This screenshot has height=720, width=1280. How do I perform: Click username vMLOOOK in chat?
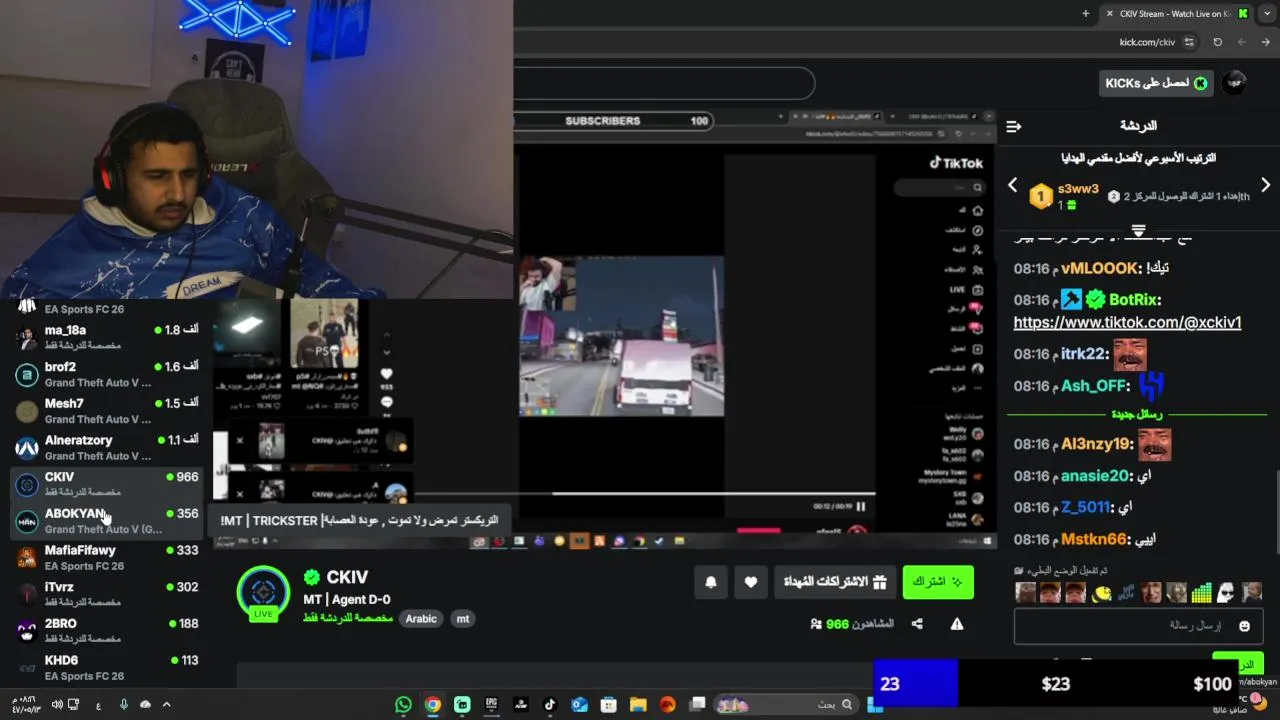[1100, 268]
